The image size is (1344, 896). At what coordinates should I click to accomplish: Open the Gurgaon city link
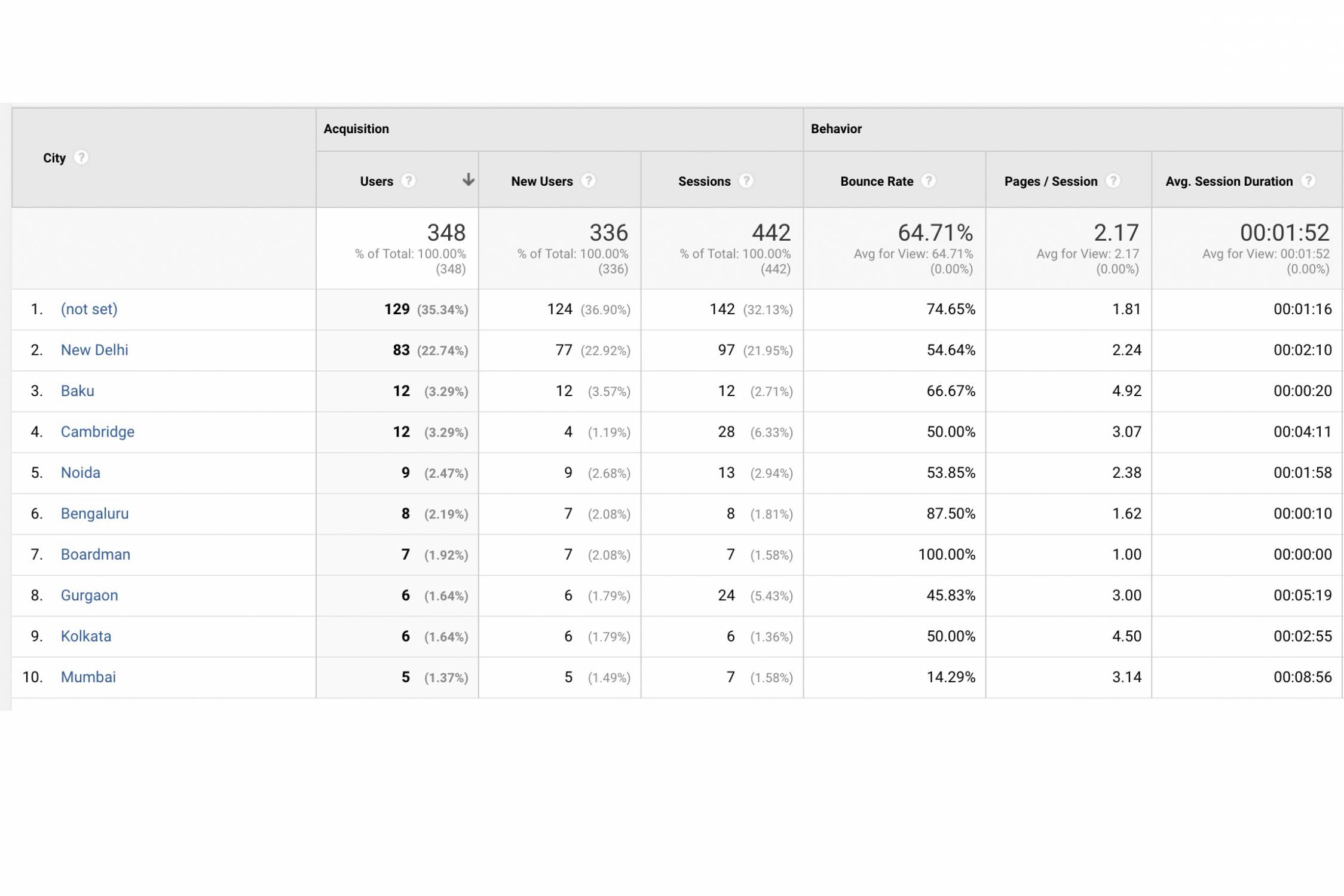tap(90, 596)
